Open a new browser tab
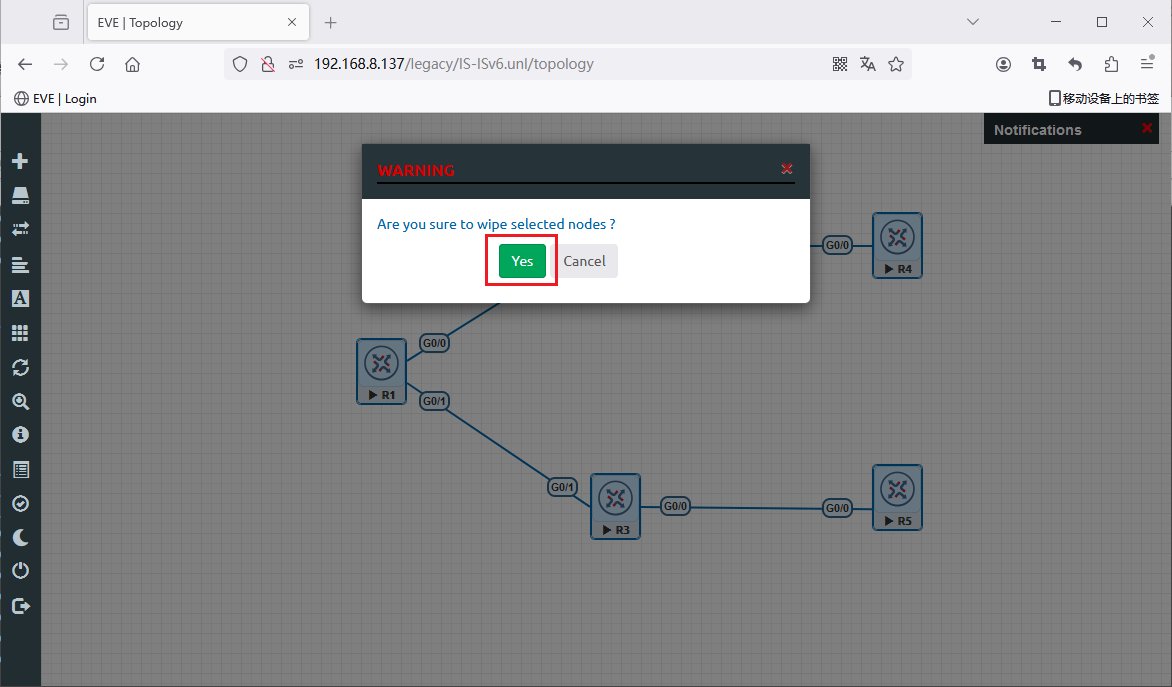The height and width of the screenshot is (687, 1172). [331, 22]
